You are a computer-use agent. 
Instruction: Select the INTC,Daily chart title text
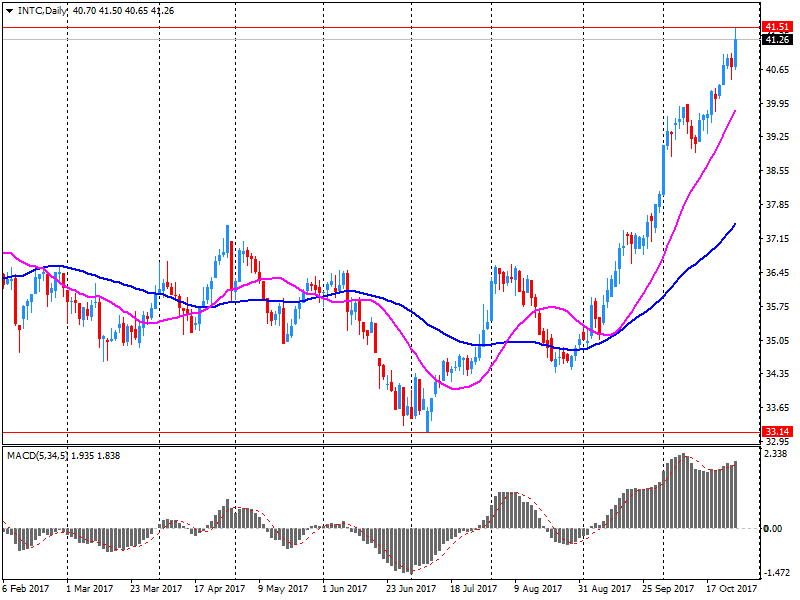(42, 11)
